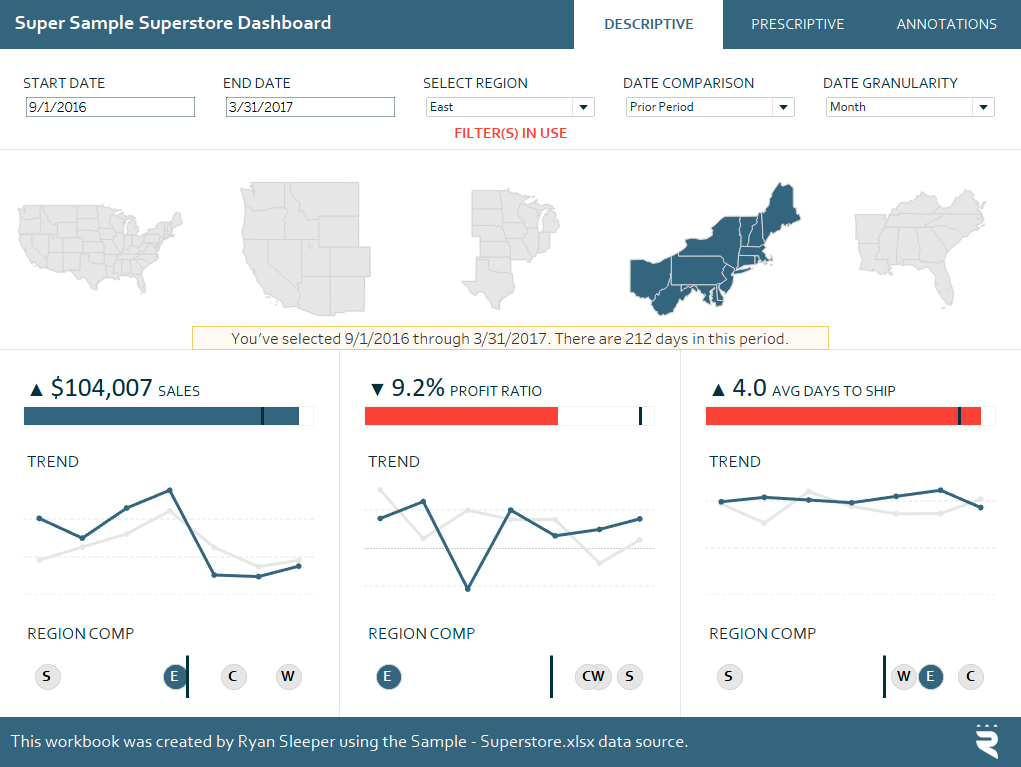
Task: Click the FILTER(S) IN USE alert
Action: (x=510, y=131)
